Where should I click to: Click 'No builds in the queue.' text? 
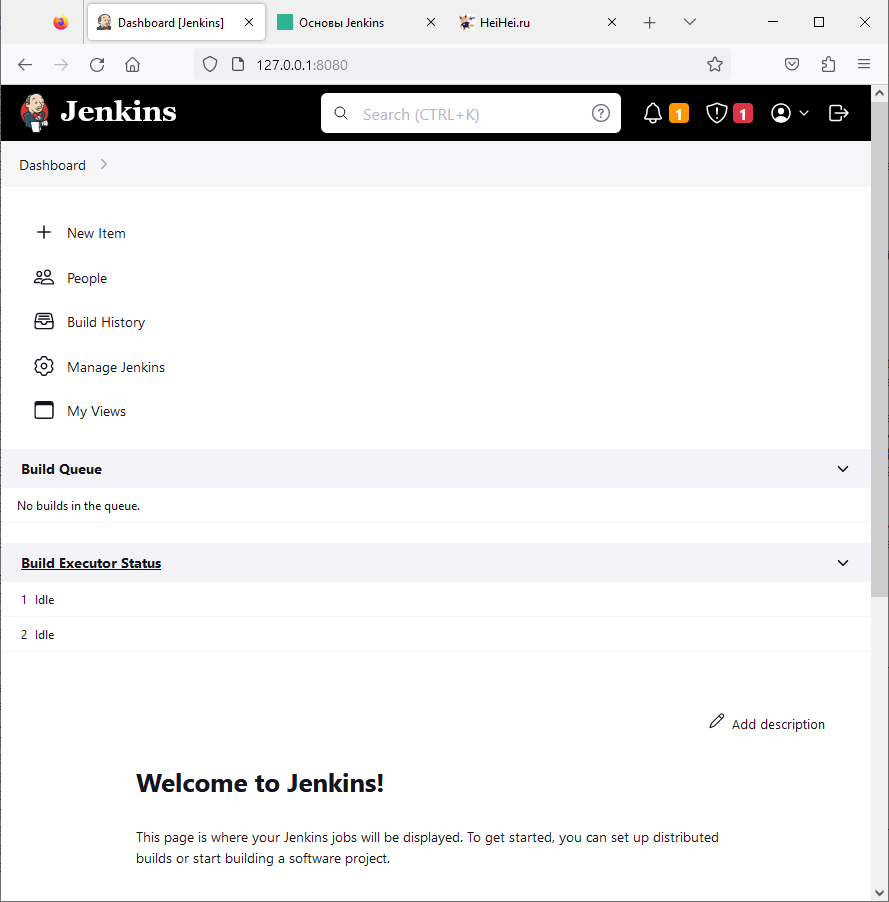point(78,506)
